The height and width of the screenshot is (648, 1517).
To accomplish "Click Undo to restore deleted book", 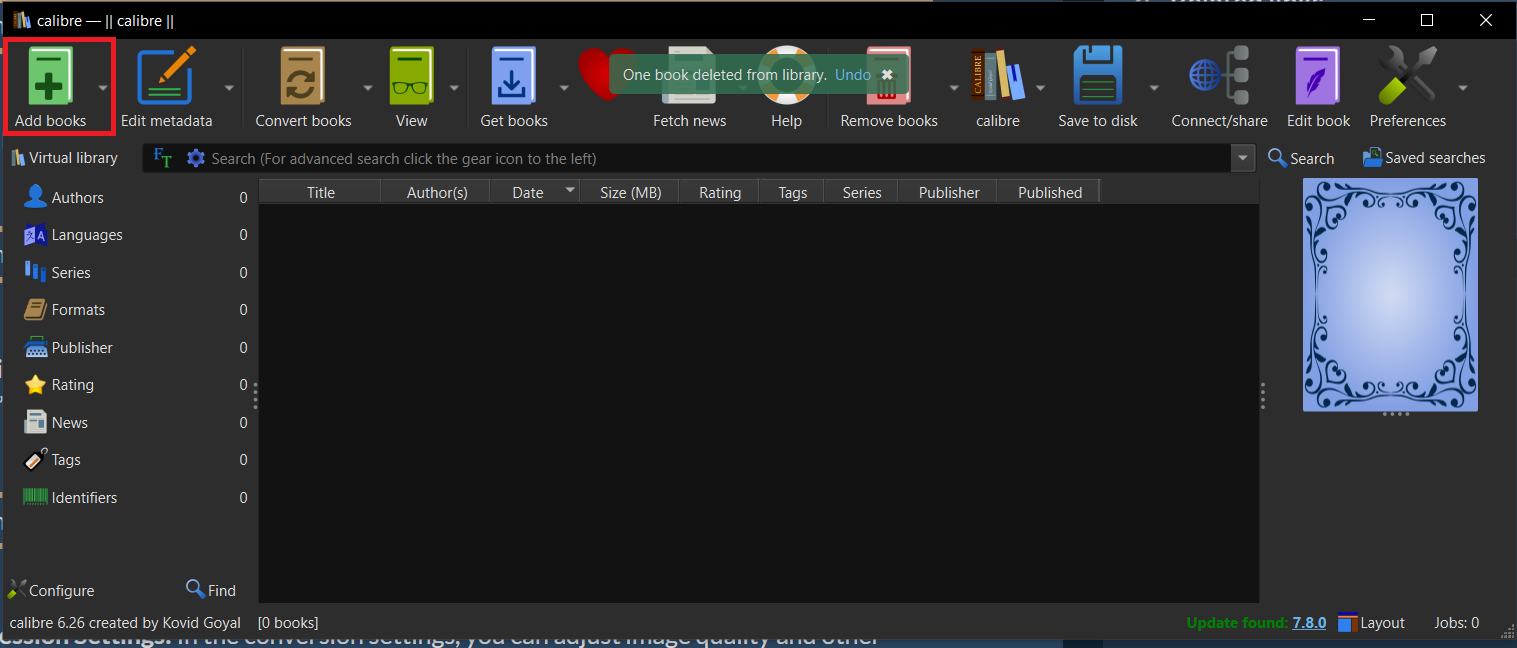I will tap(852, 74).
